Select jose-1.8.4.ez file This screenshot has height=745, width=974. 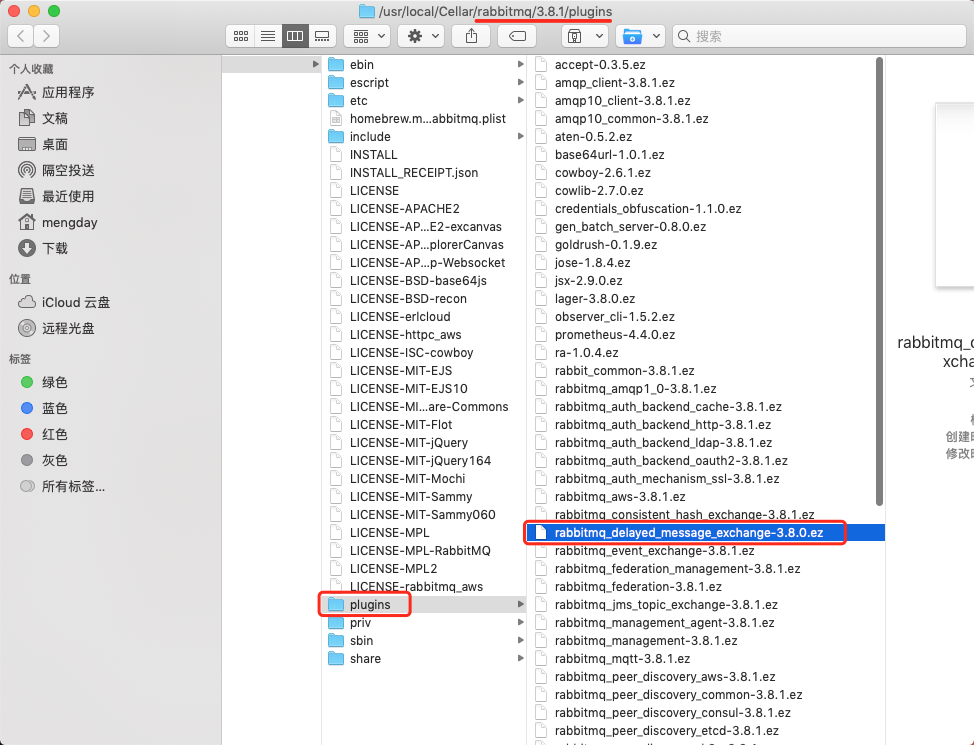705,263
